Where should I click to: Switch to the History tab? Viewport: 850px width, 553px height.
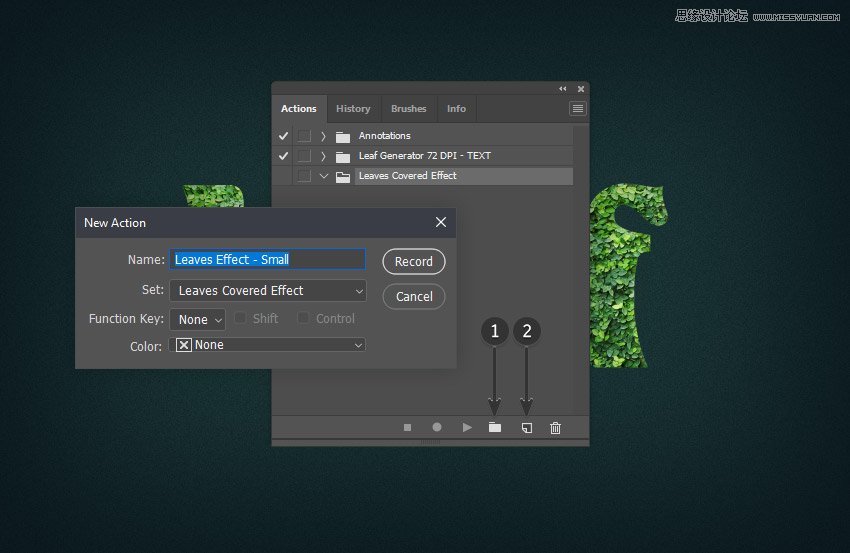[353, 109]
